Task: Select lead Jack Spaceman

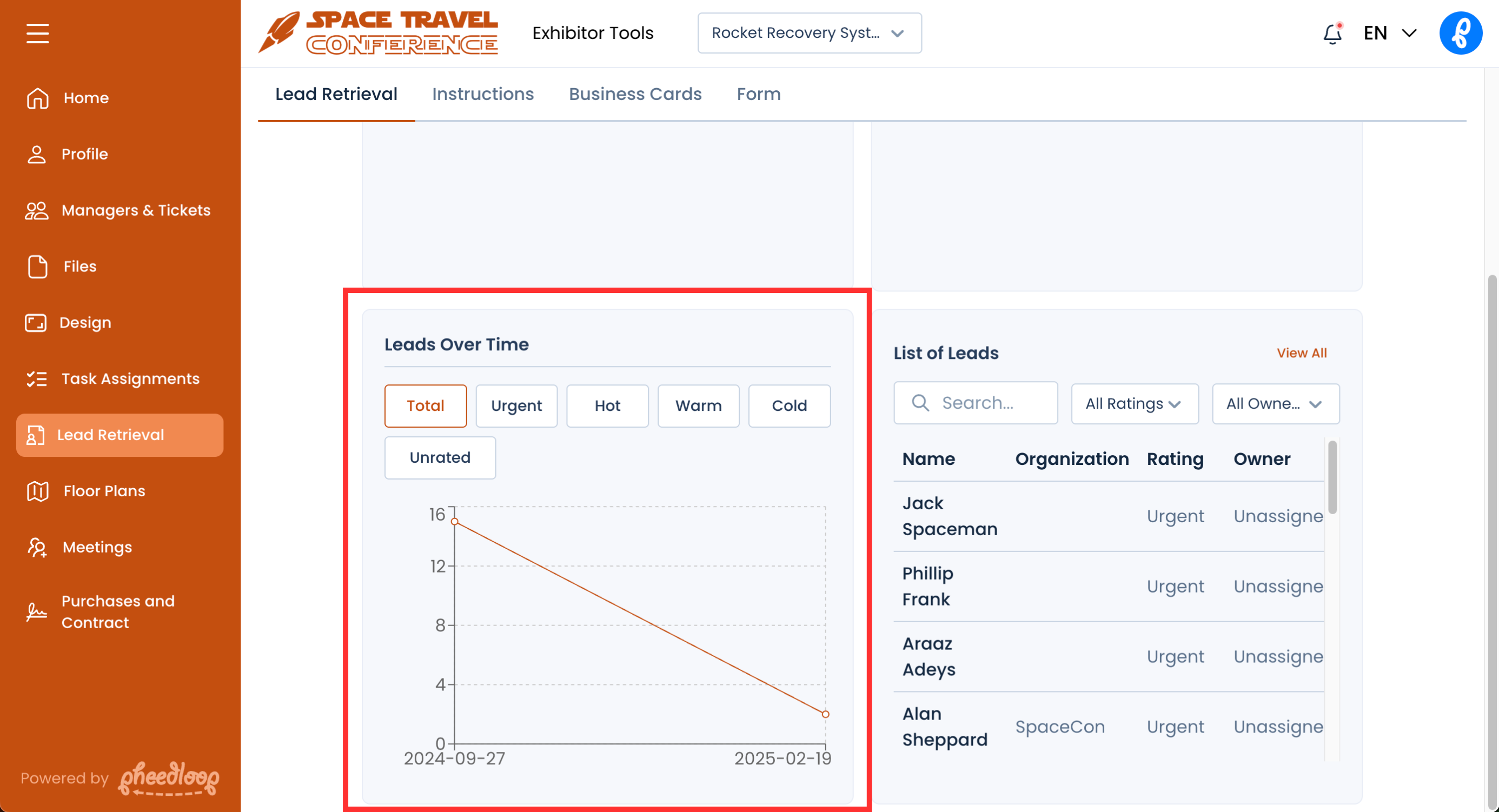Action: point(950,516)
